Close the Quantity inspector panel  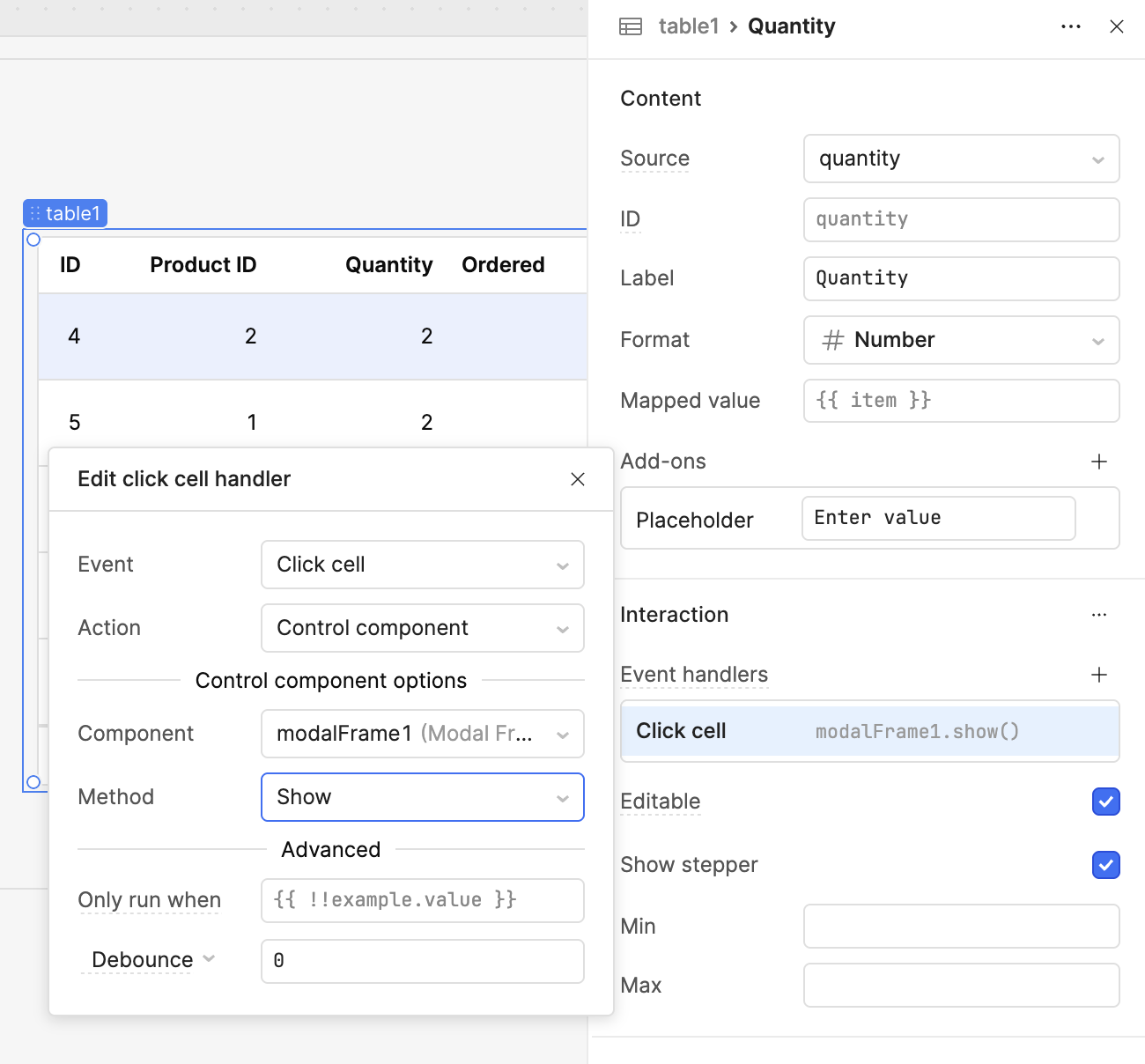[x=1117, y=26]
